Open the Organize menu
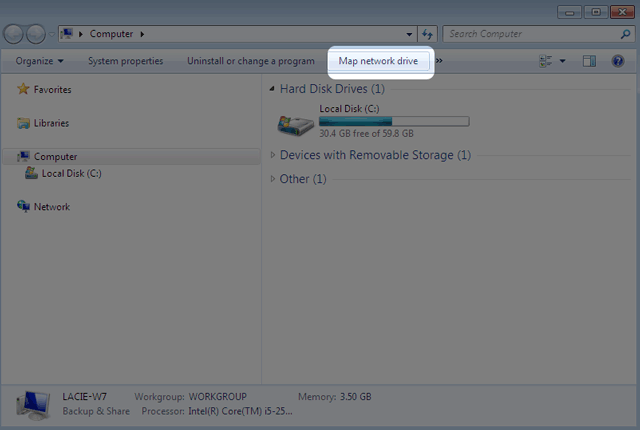 pos(40,61)
